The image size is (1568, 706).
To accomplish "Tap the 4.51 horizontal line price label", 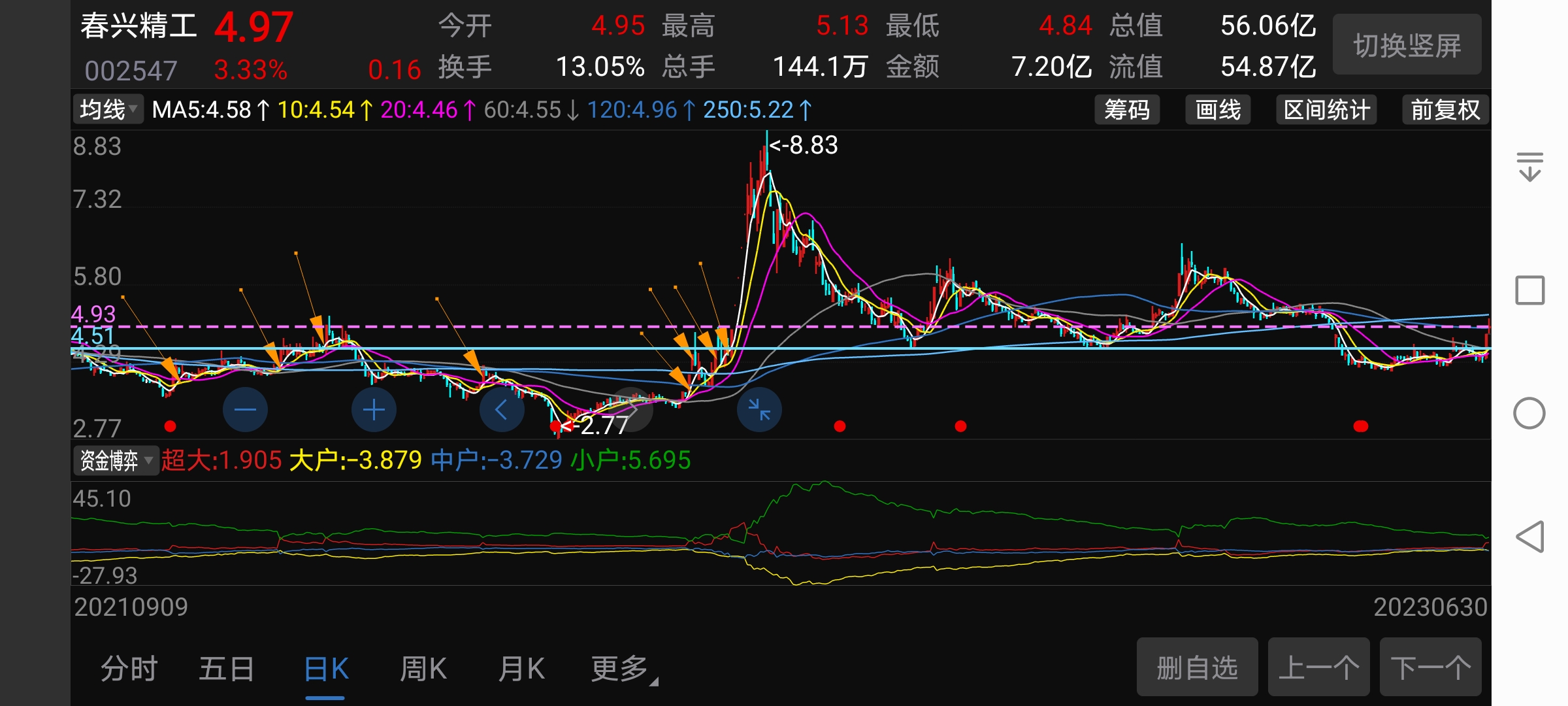I will tap(93, 336).
